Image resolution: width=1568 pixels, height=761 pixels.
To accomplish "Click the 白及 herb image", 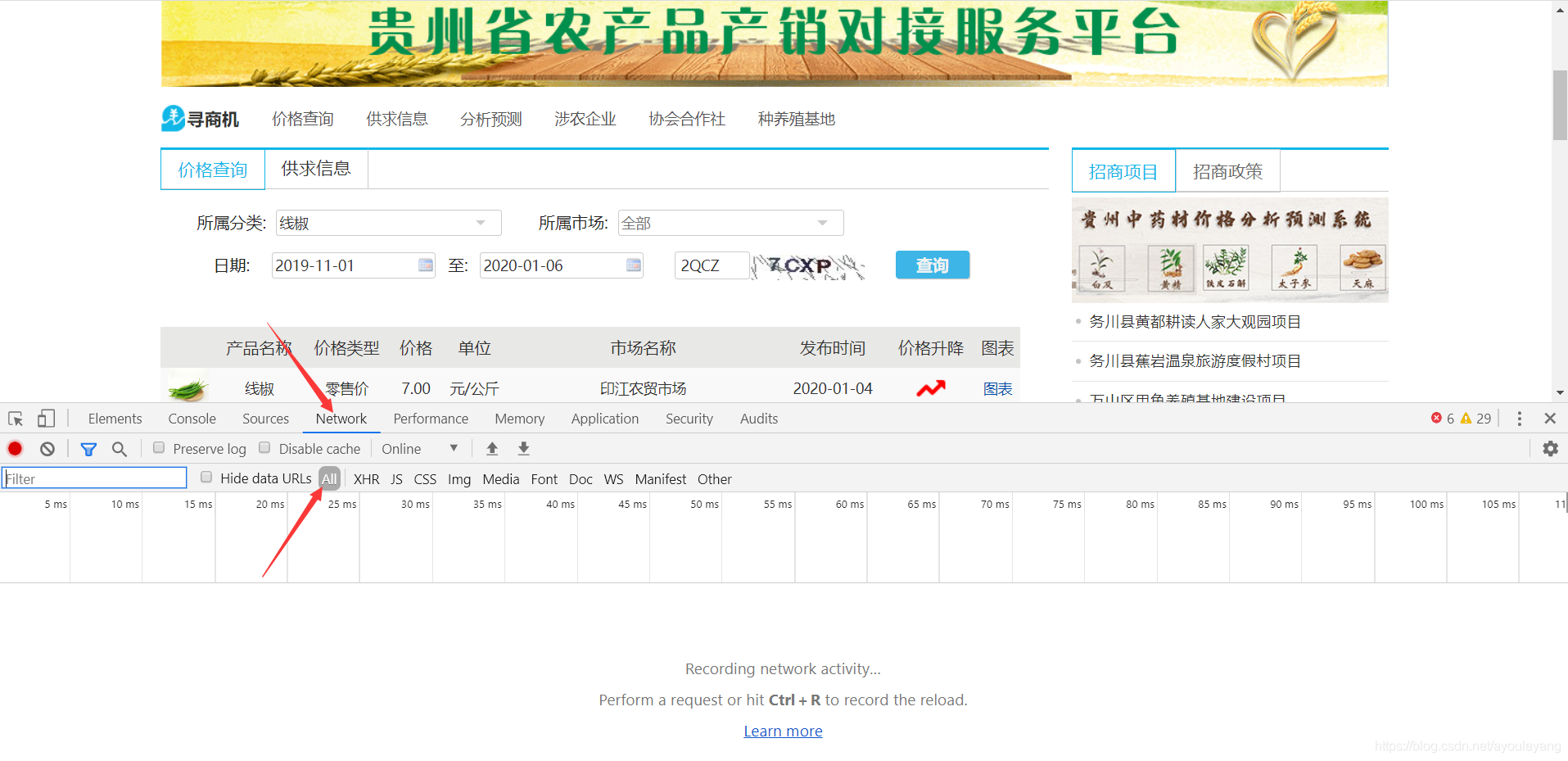I will pyautogui.click(x=1101, y=268).
